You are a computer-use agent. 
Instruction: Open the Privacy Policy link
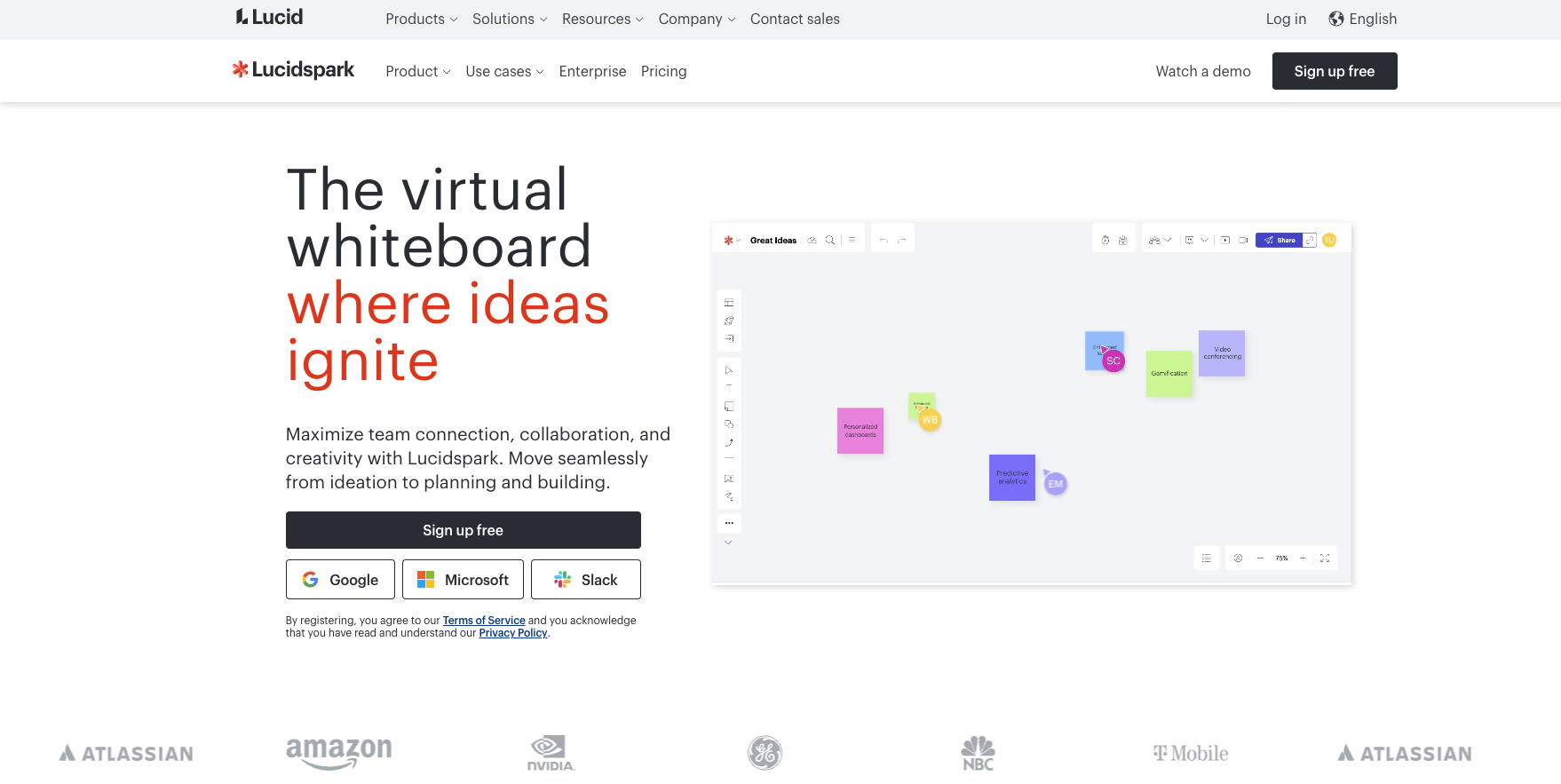pyautogui.click(x=513, y=633)
